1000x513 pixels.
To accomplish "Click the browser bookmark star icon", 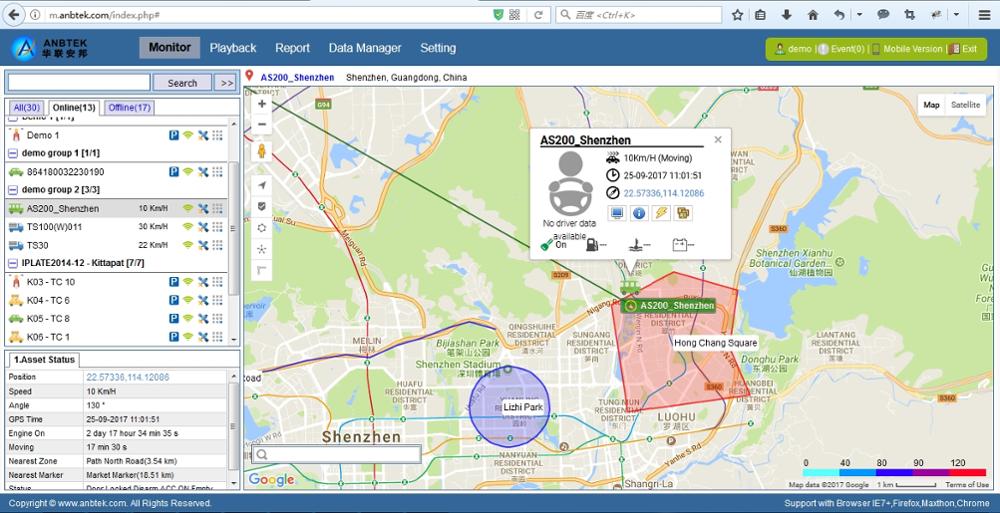I will pos(737,15).
